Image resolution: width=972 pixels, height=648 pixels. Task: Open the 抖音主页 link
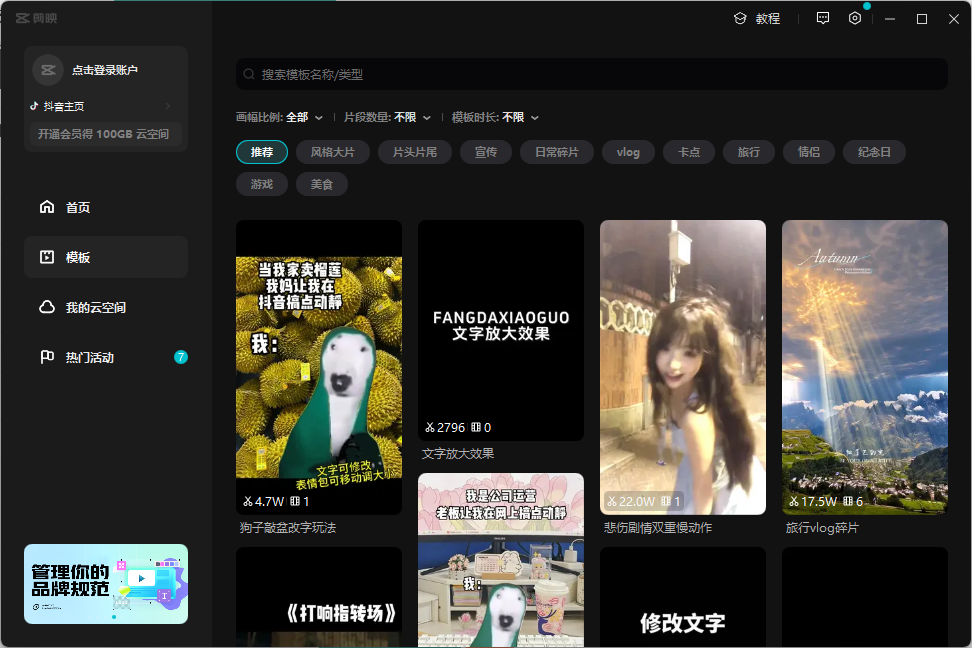pos(64,106)
